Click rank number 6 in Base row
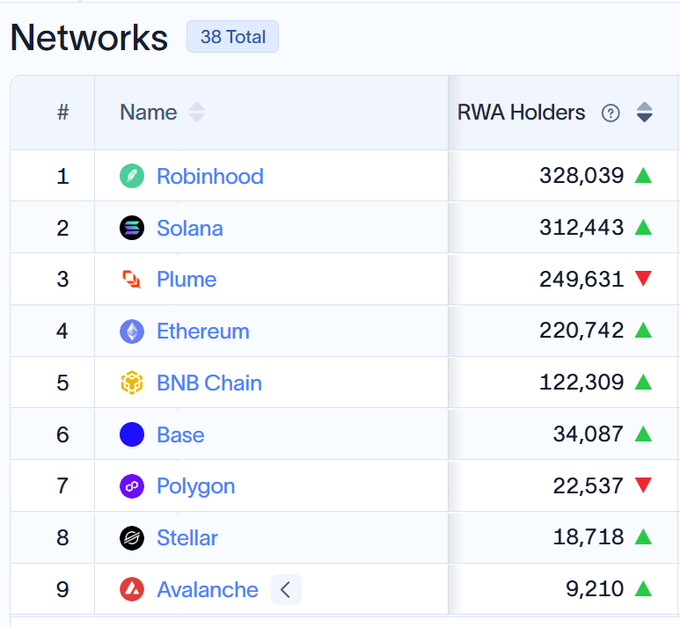The image size is (680, 627). tap(63, 434)
